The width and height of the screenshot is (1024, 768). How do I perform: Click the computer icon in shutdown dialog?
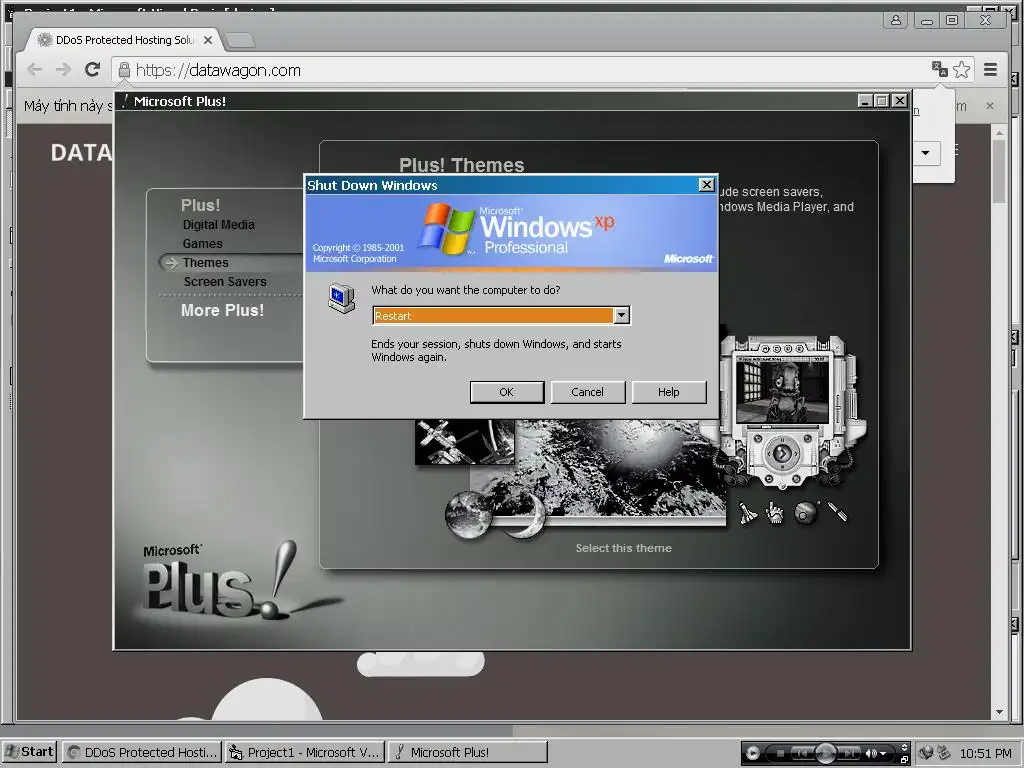(342, 298)
